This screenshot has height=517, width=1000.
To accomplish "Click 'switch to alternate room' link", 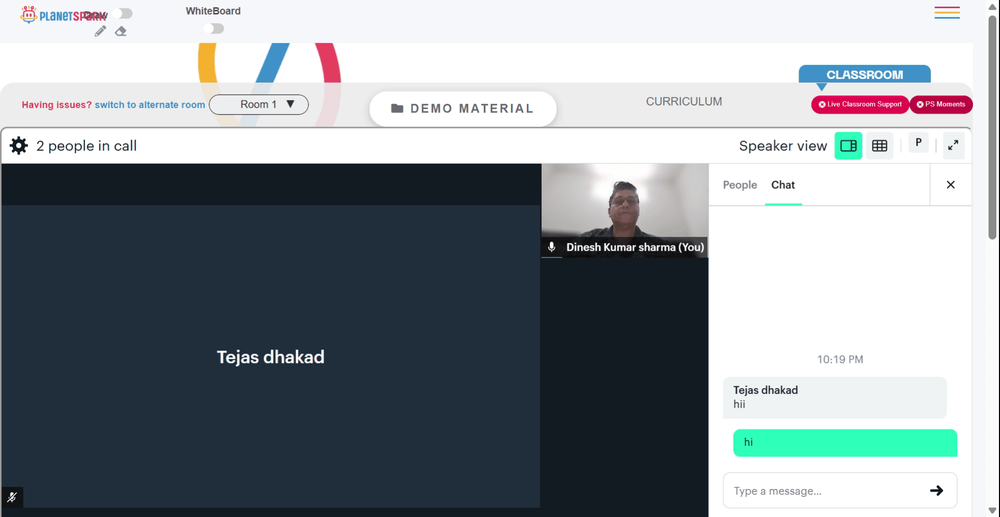I will click(x=150, y=105).
